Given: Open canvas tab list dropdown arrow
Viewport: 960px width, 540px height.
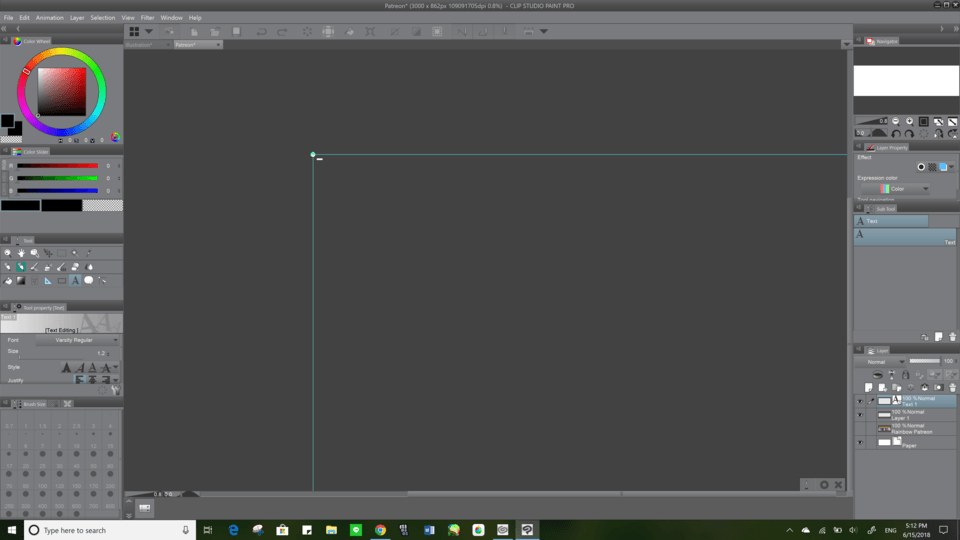Looking at the screenshot, I should pos(846,44).
